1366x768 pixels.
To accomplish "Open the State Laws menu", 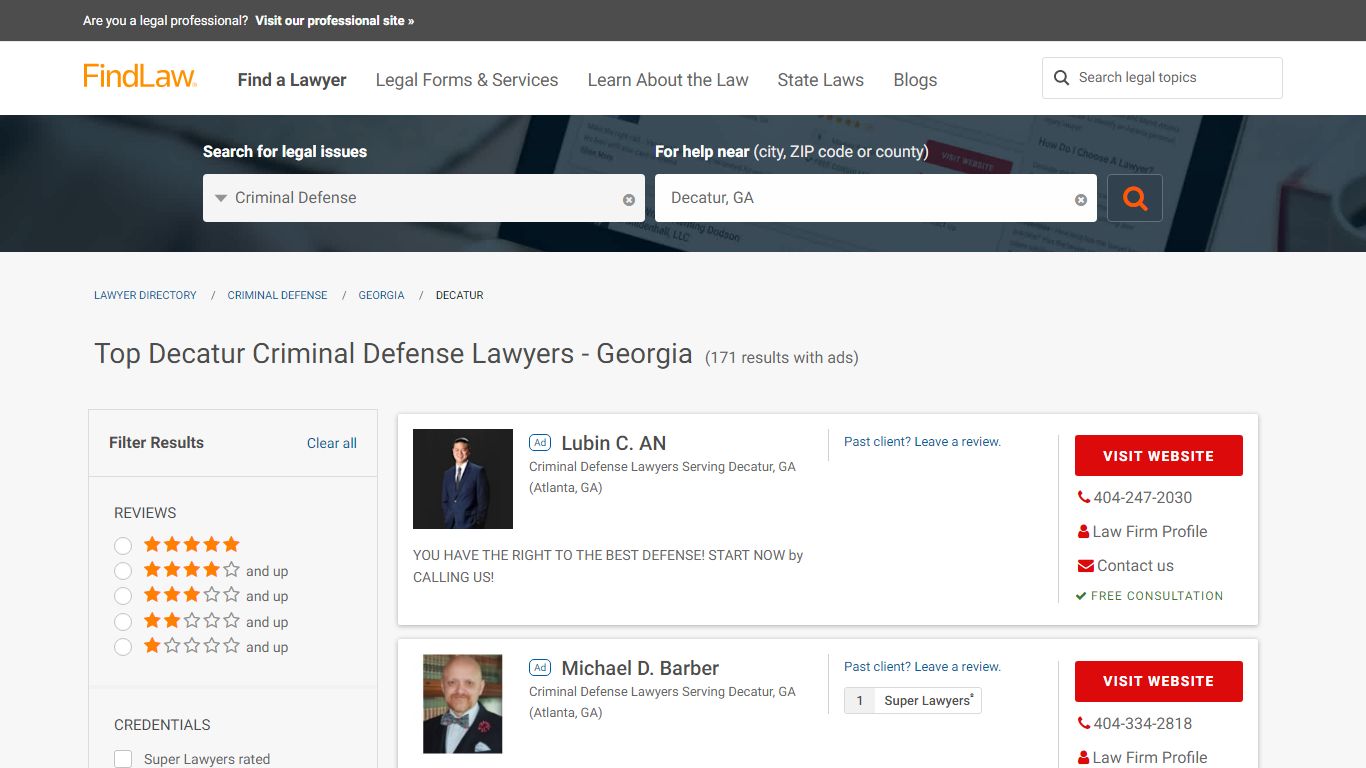I will (x=821, y=80).
